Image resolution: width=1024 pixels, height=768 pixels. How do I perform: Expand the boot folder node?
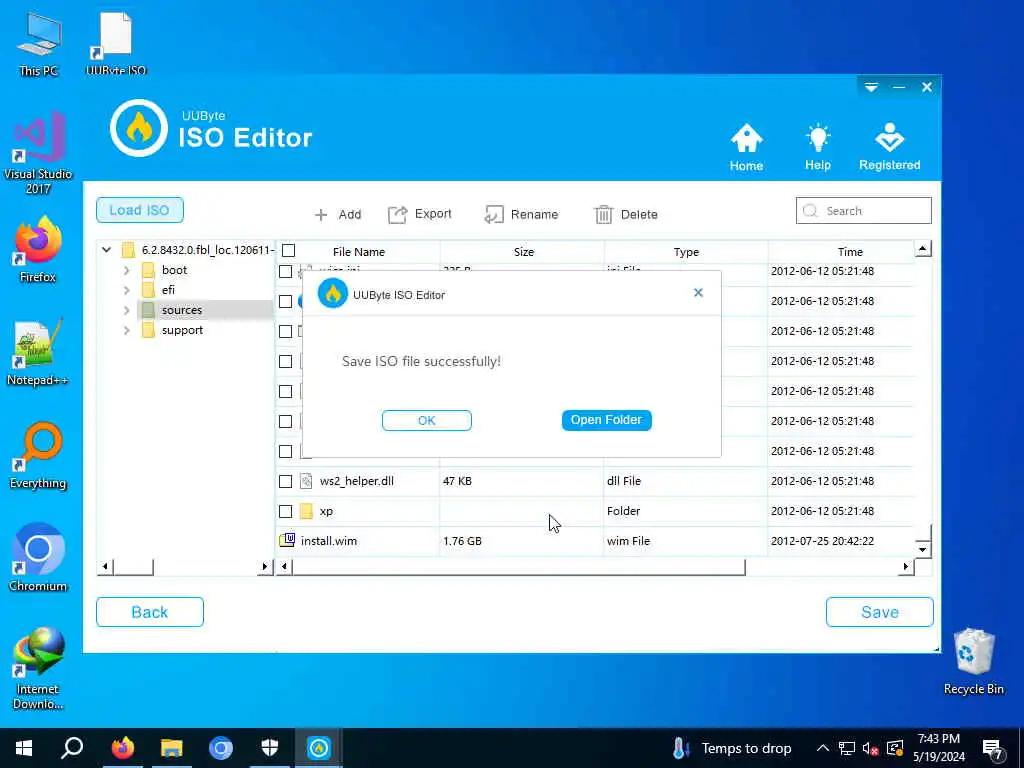(x=127, y=270)
